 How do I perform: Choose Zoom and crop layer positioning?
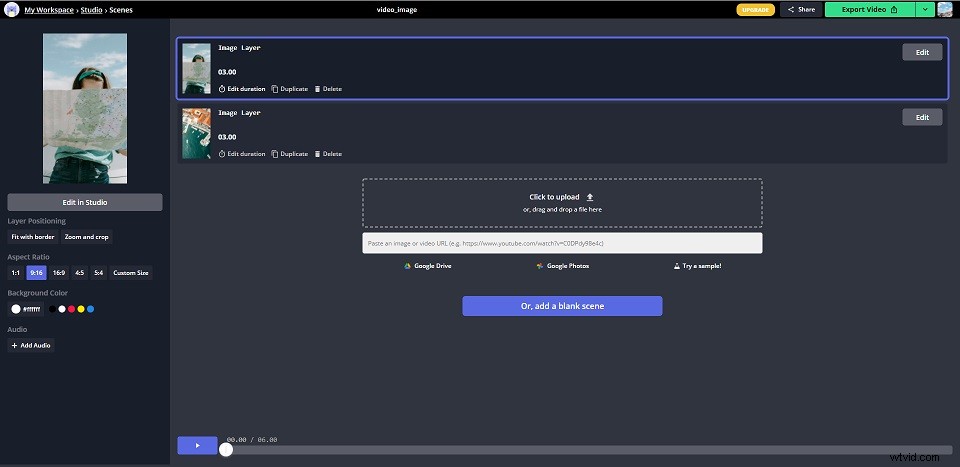[87, 237]
